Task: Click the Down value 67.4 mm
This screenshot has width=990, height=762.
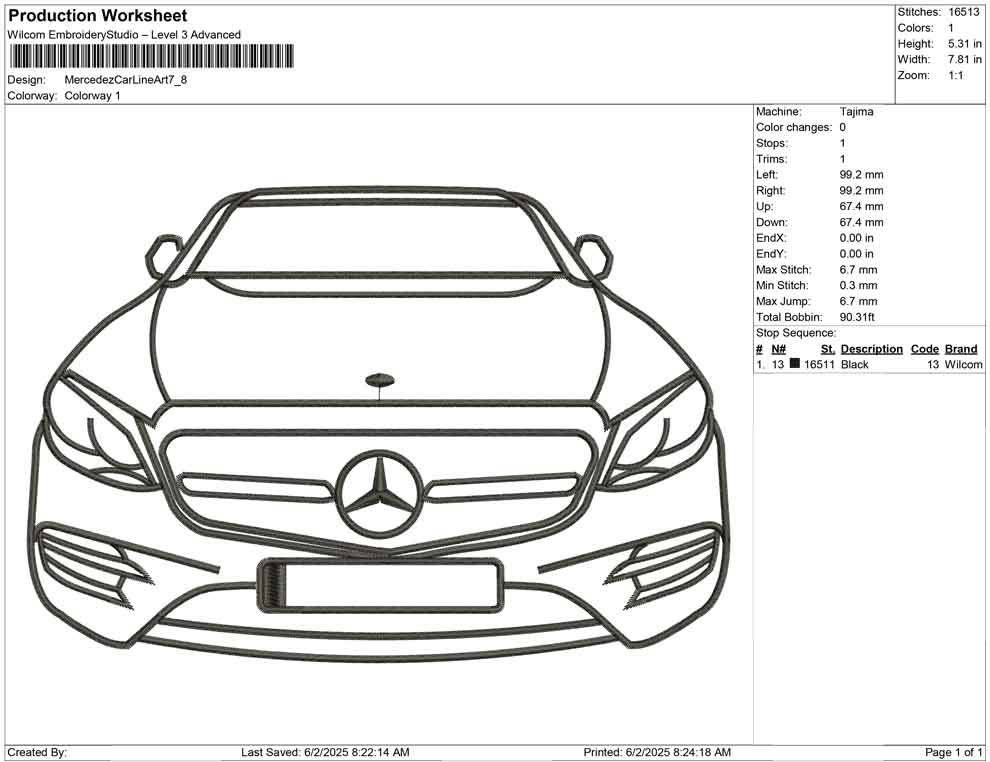Action: (861, 222)
